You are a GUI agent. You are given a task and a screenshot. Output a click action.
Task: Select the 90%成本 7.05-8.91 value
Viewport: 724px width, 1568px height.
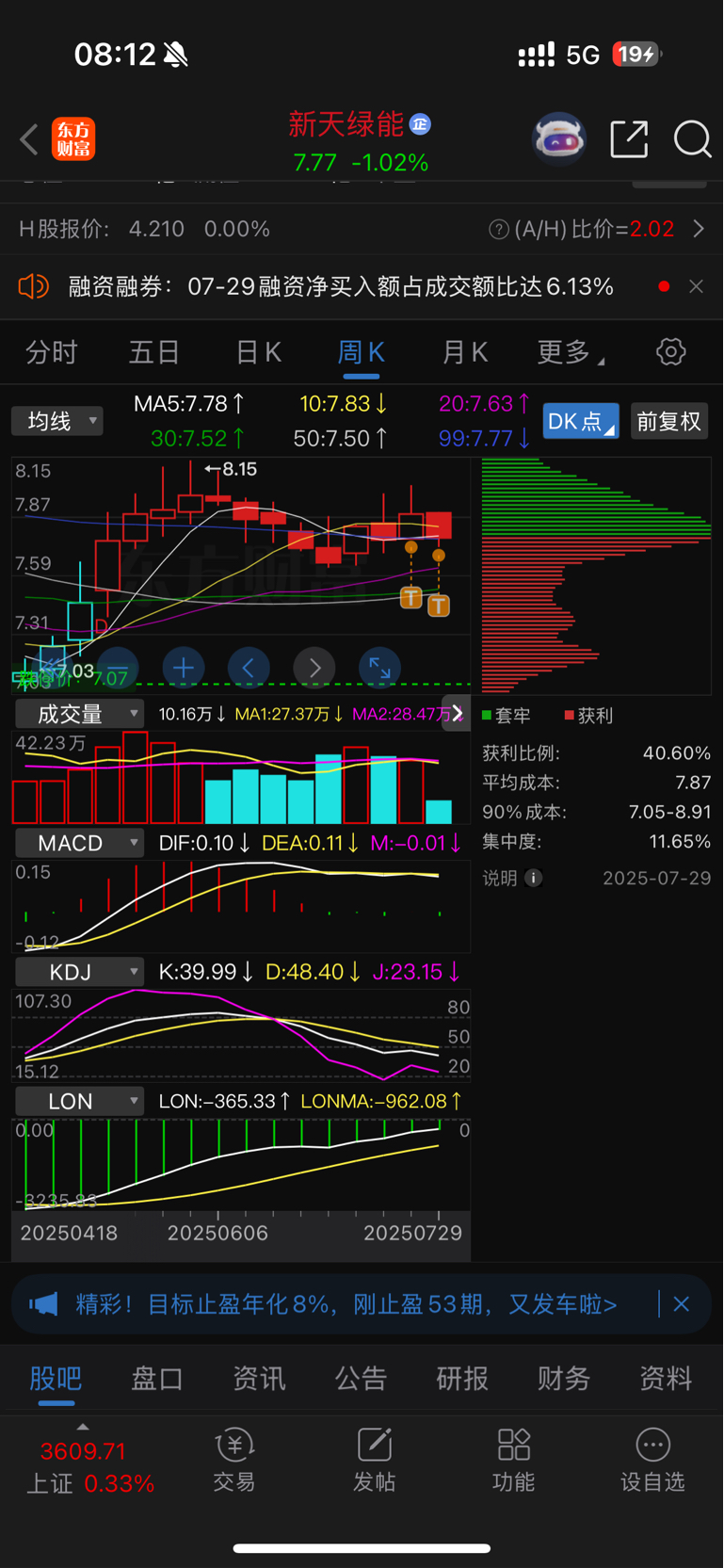click(x=669, y=812)
